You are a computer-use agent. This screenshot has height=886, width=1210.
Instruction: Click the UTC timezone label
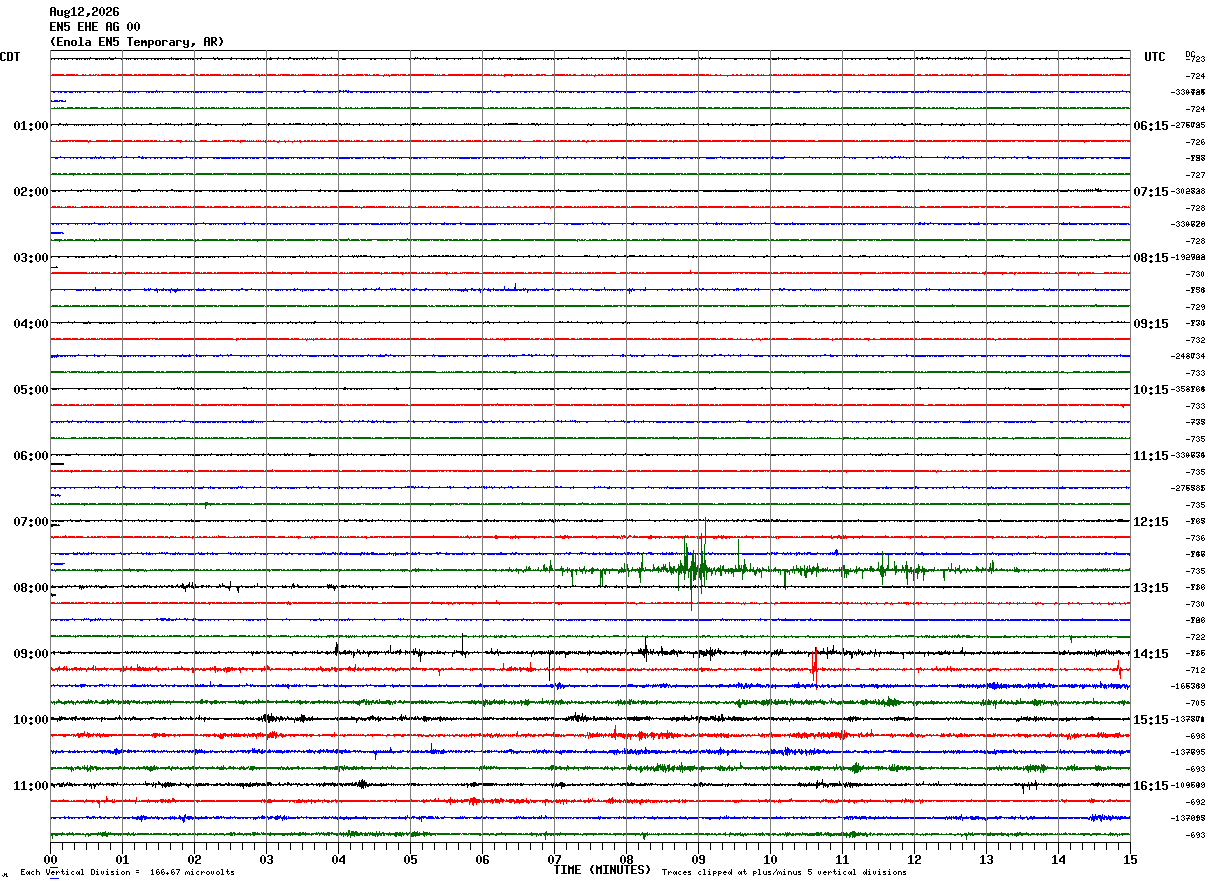[1155, 57]
